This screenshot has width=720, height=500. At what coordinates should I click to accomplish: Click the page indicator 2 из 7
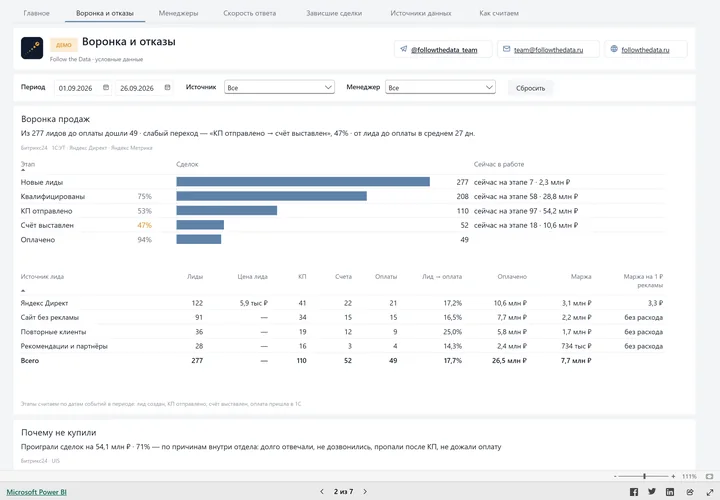(343, 492)
